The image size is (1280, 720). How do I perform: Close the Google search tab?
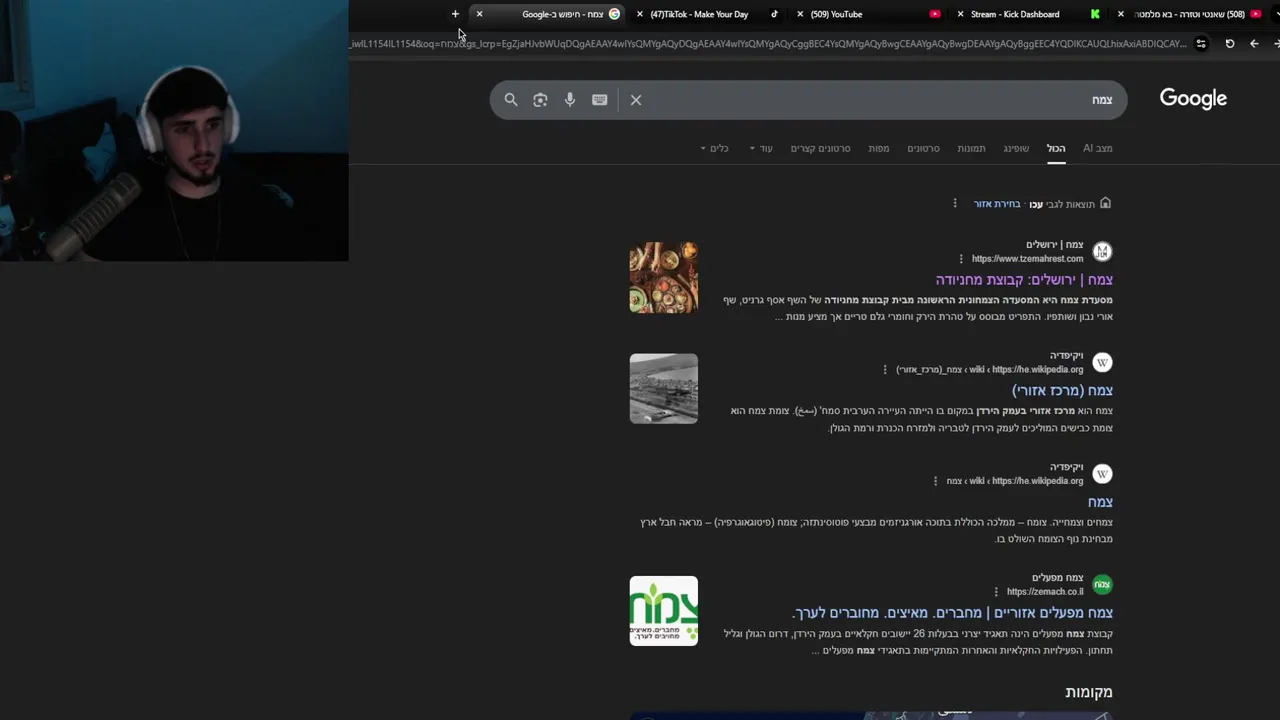pyautogui.click(x=479, y=14)
